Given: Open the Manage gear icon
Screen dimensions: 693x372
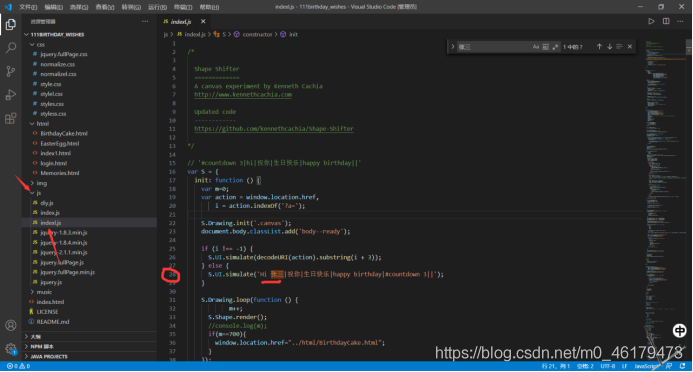Looking at the screenshot, I should [x=11, y=349].
